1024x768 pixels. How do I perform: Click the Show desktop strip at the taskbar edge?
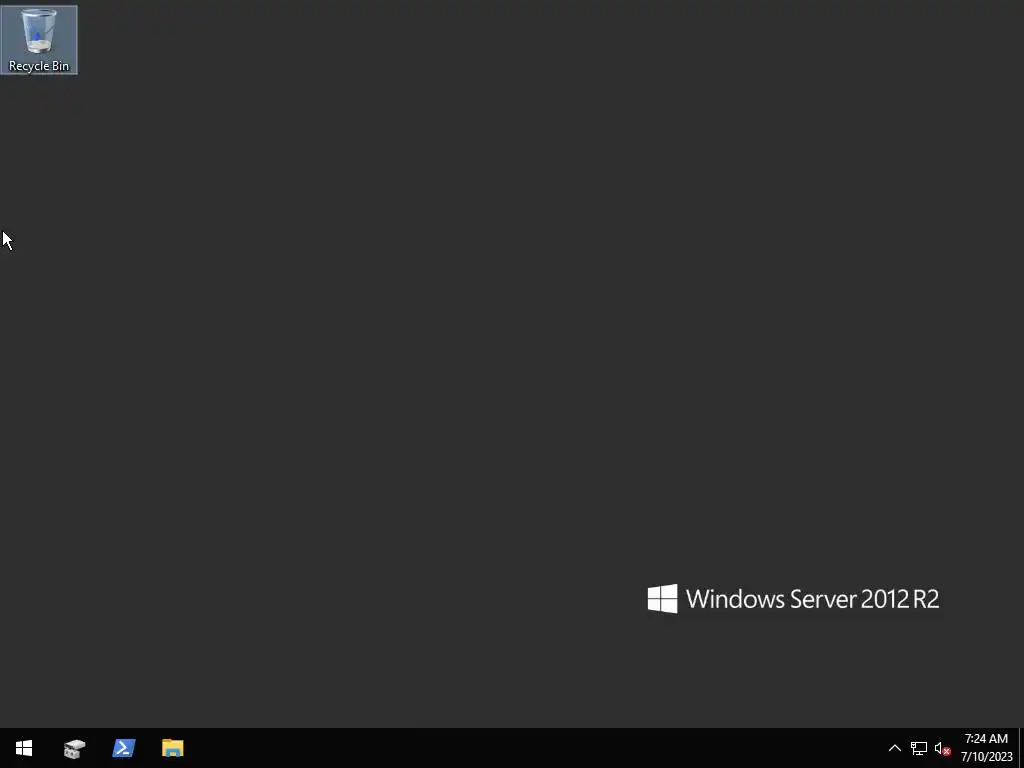pos(1021,748)
